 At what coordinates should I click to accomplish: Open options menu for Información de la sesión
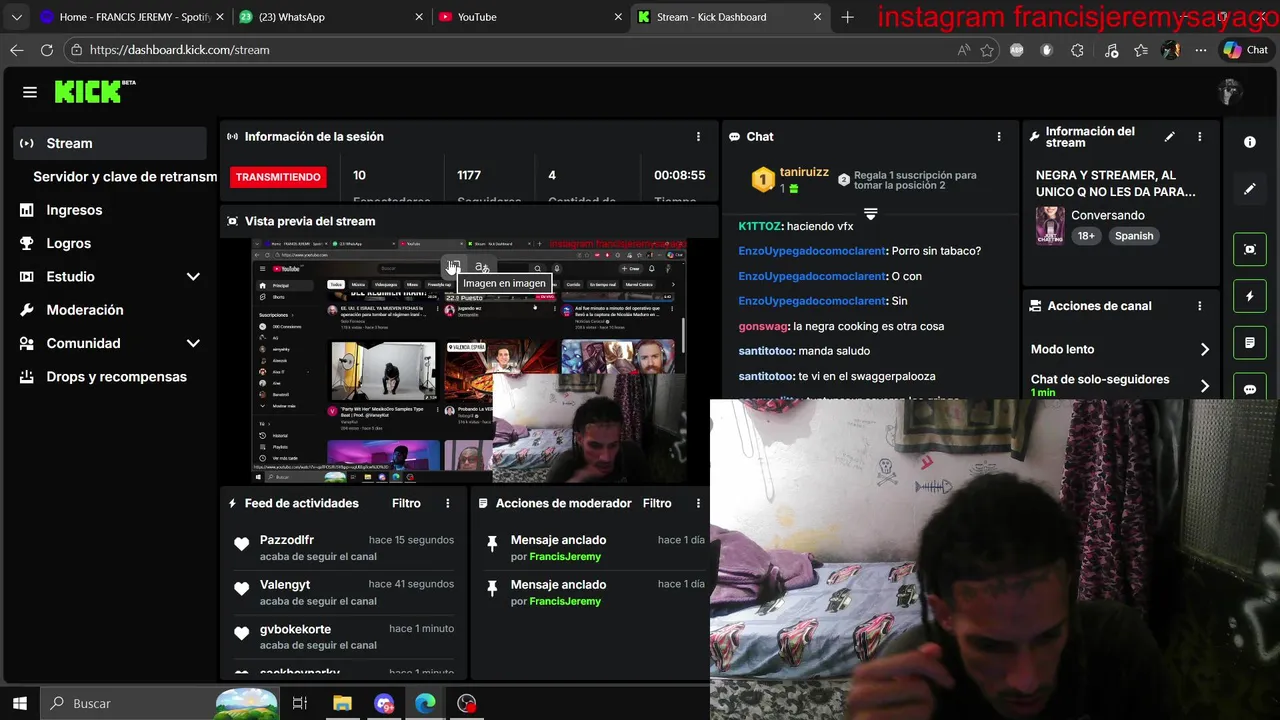pos(698,137)
